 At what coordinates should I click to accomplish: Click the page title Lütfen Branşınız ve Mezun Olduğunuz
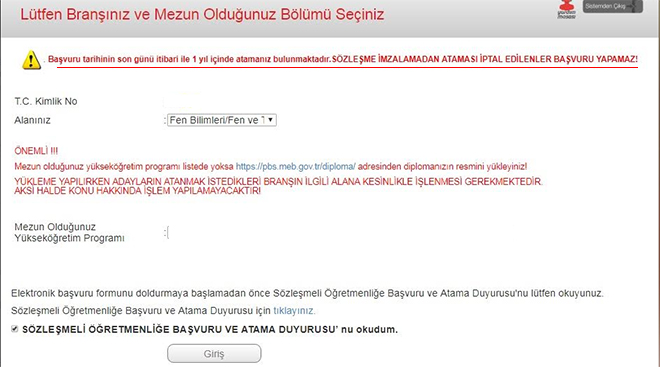[x=202, y=15]
